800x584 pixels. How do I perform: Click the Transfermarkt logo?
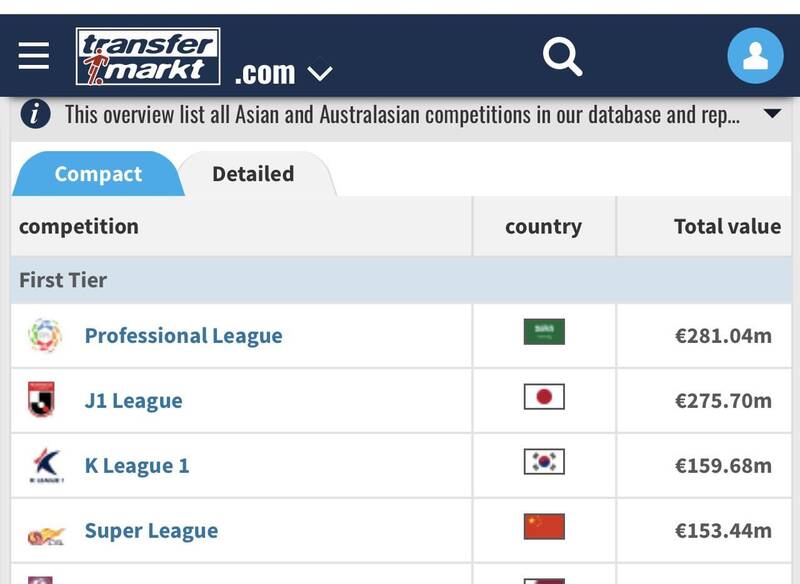coord(148,56)
